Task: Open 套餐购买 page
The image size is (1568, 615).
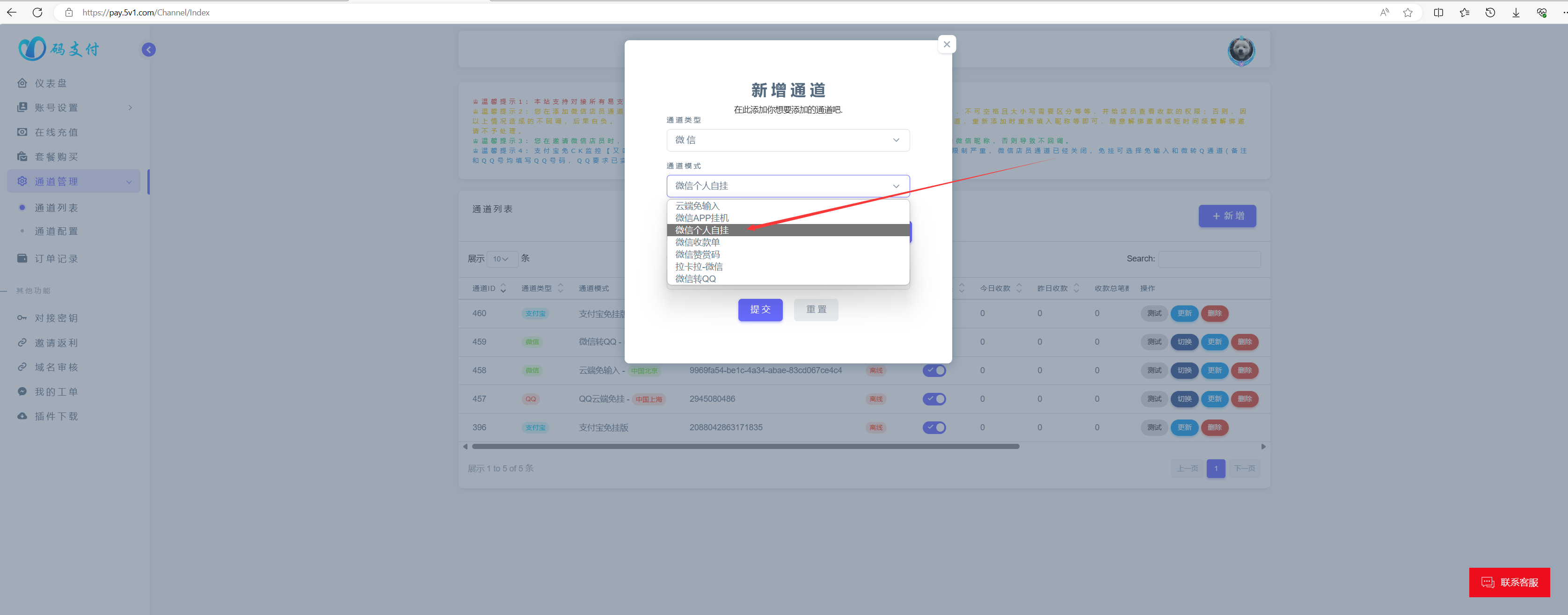Action: (57, 157)
